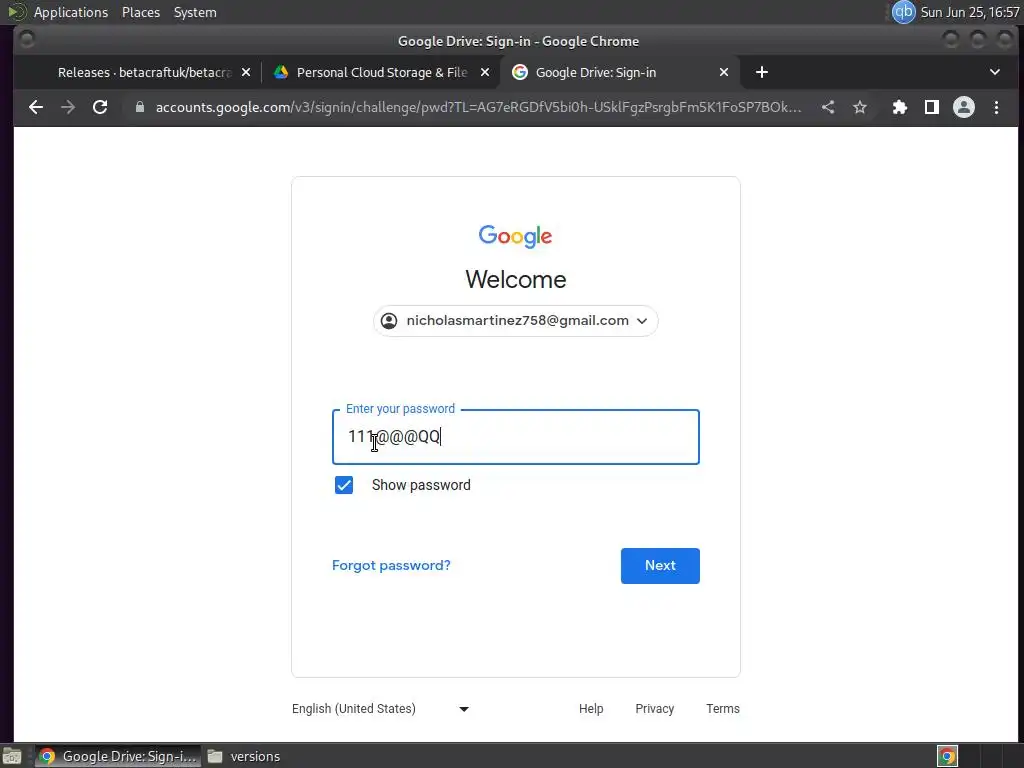Open the tab search dropdown arrow

point(995,72)
